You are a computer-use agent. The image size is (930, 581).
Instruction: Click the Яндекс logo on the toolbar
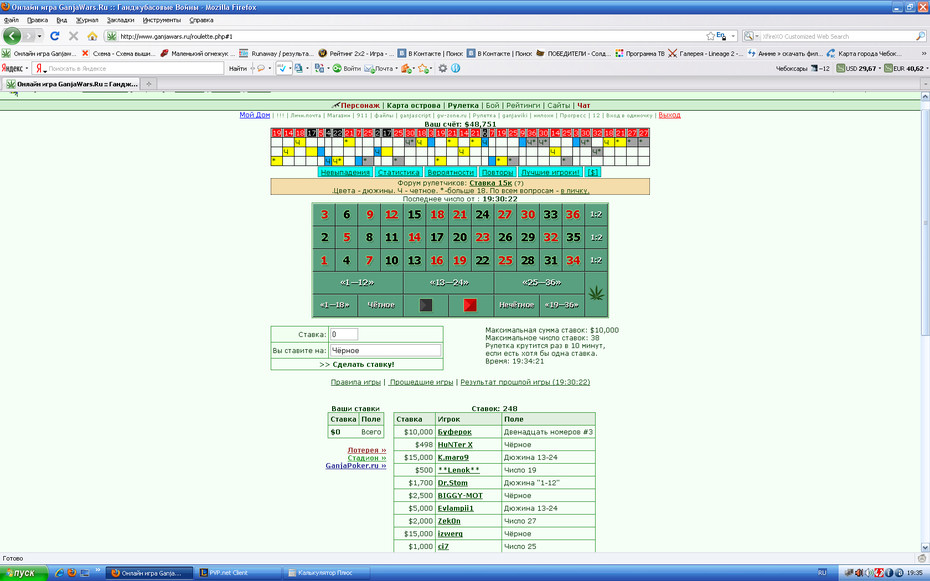[12, 68]
